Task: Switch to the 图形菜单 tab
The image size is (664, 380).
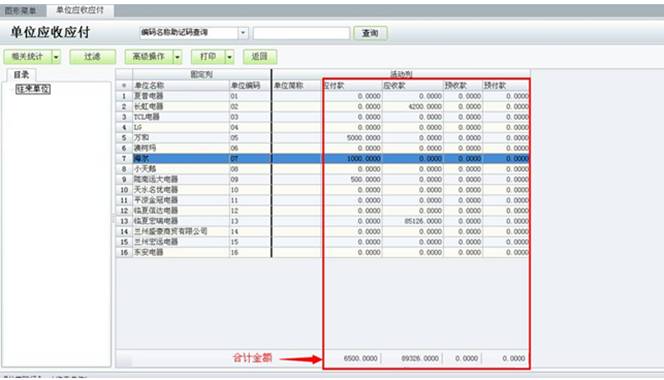Action: (20, 11)
